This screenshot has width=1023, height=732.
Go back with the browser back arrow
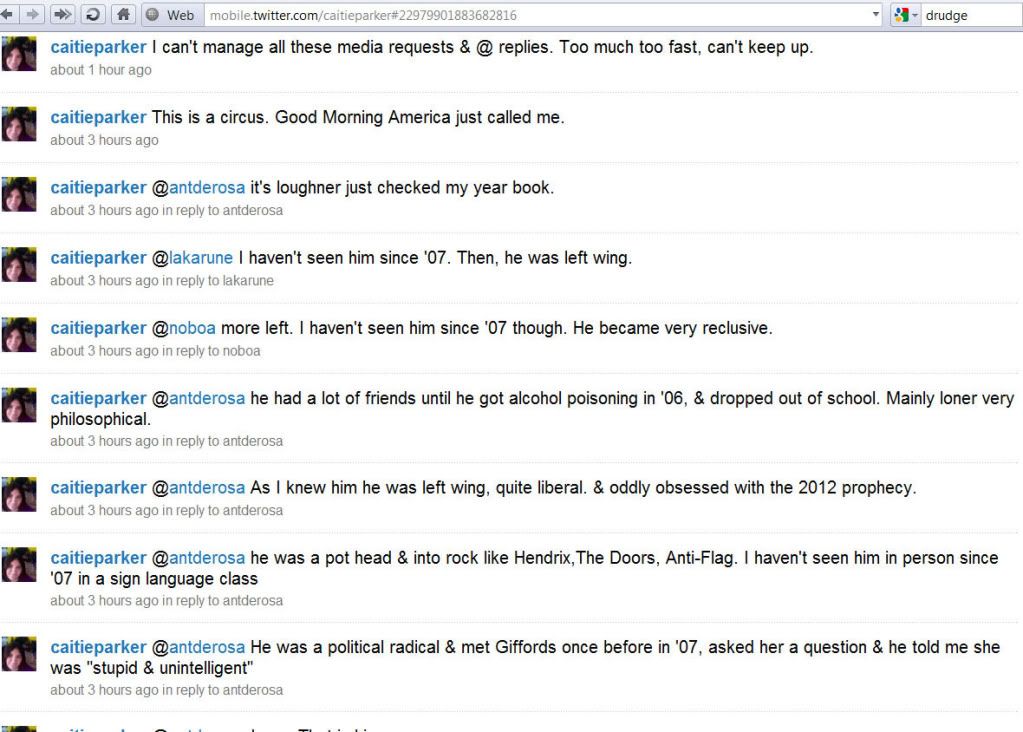click(x=7, y=14)
